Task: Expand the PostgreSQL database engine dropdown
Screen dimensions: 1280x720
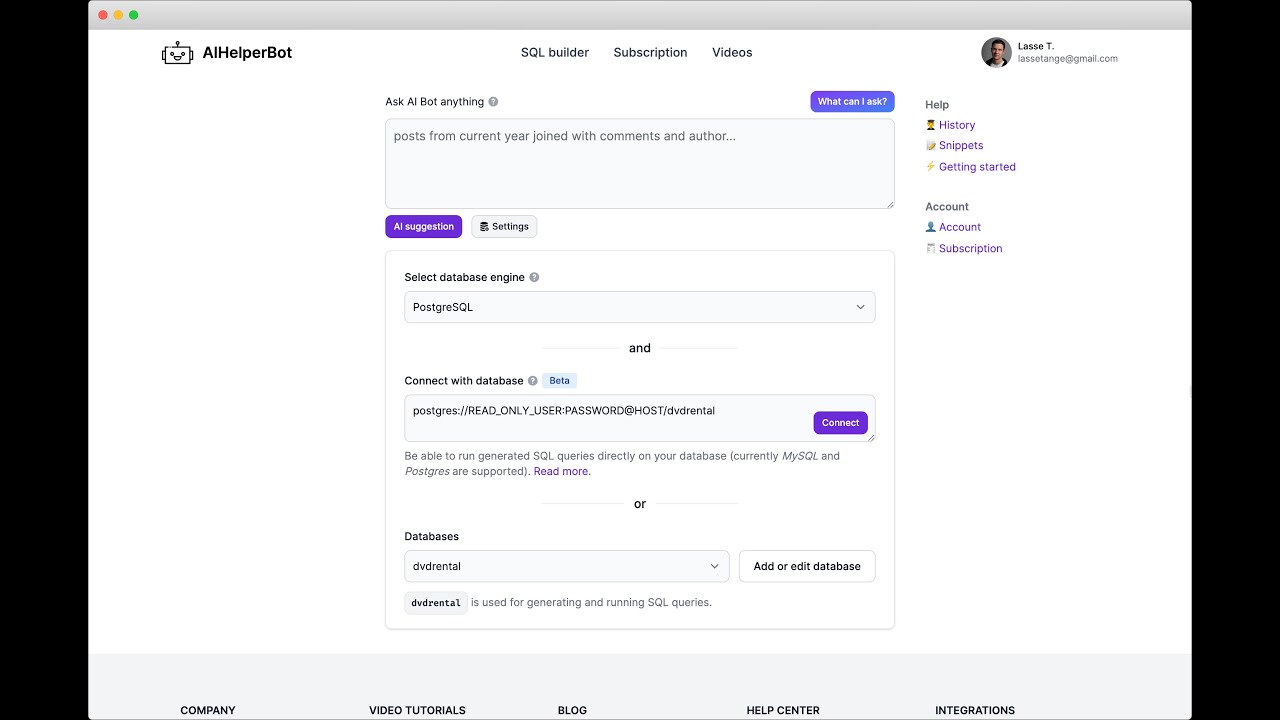Action: point(640,307)
